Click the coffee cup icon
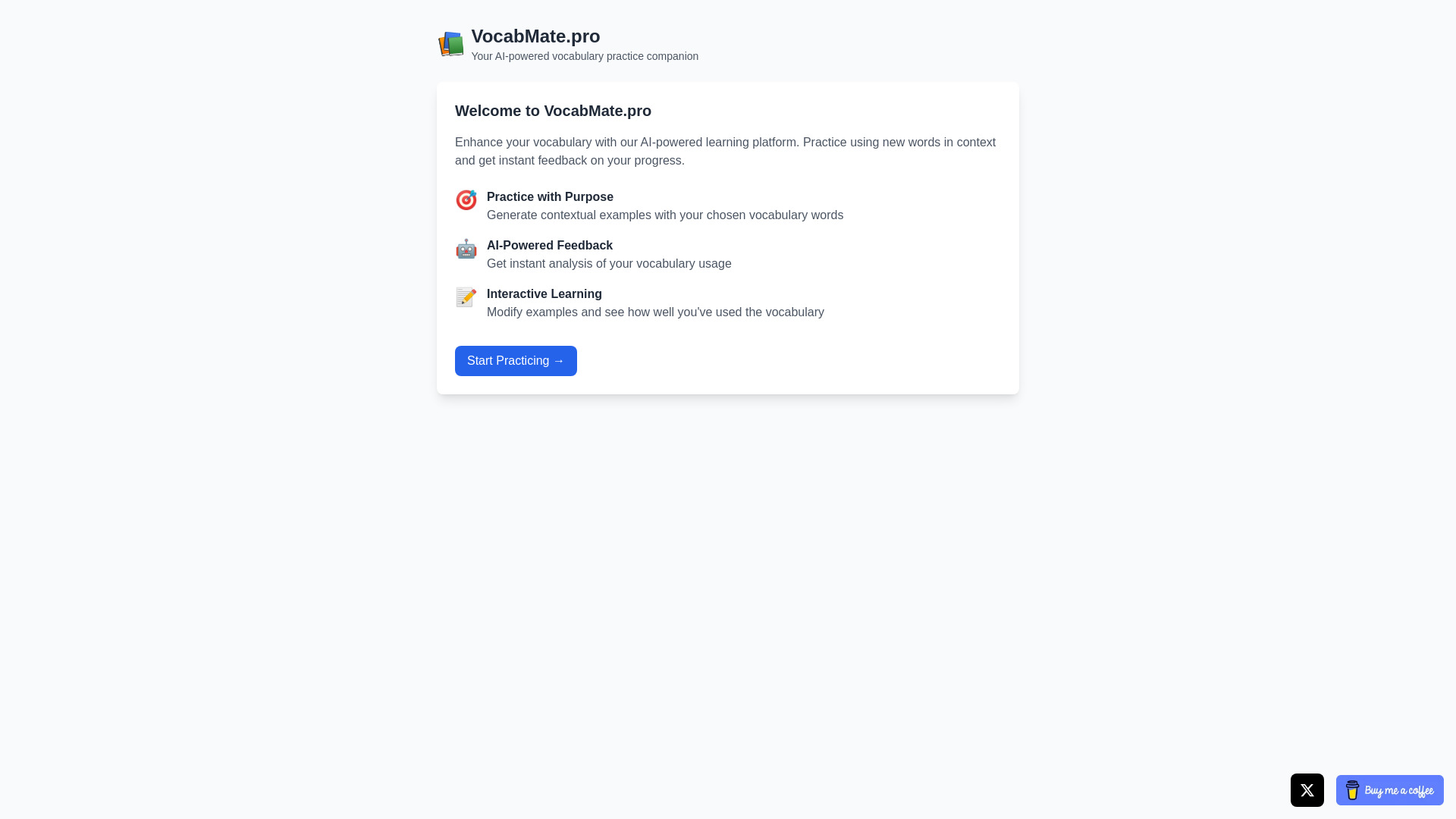This screenshot has height=819, width=1456. point(1352,790)
